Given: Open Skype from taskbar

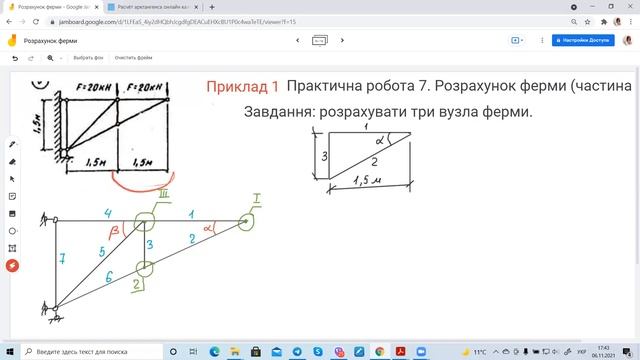Looking at the screenshot, I should (318, 351).
